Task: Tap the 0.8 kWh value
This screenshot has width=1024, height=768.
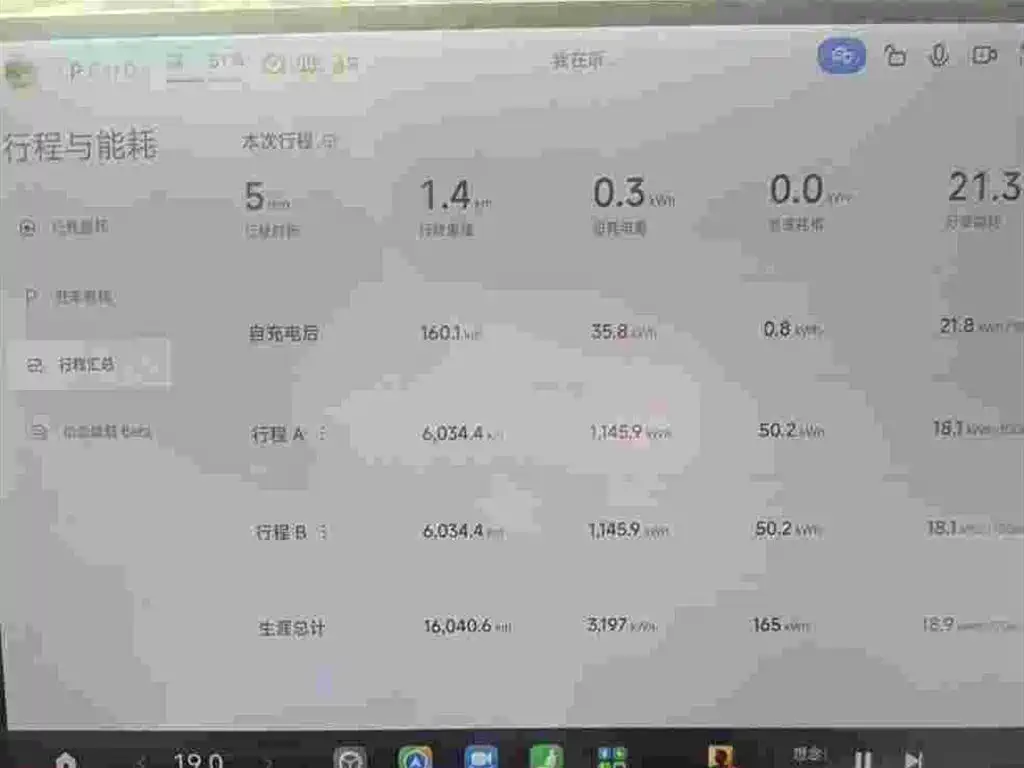Action: (793, 329)
